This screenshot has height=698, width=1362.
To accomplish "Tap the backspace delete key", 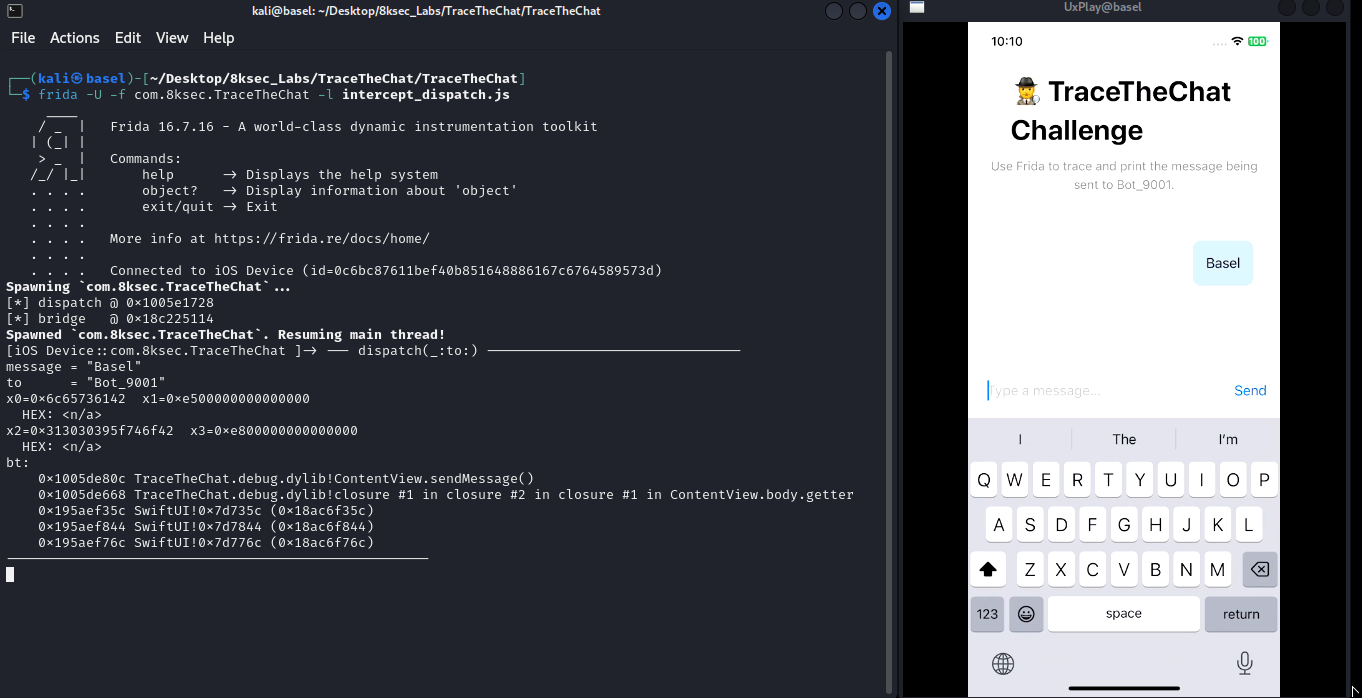I will [x=1260, y=570].
